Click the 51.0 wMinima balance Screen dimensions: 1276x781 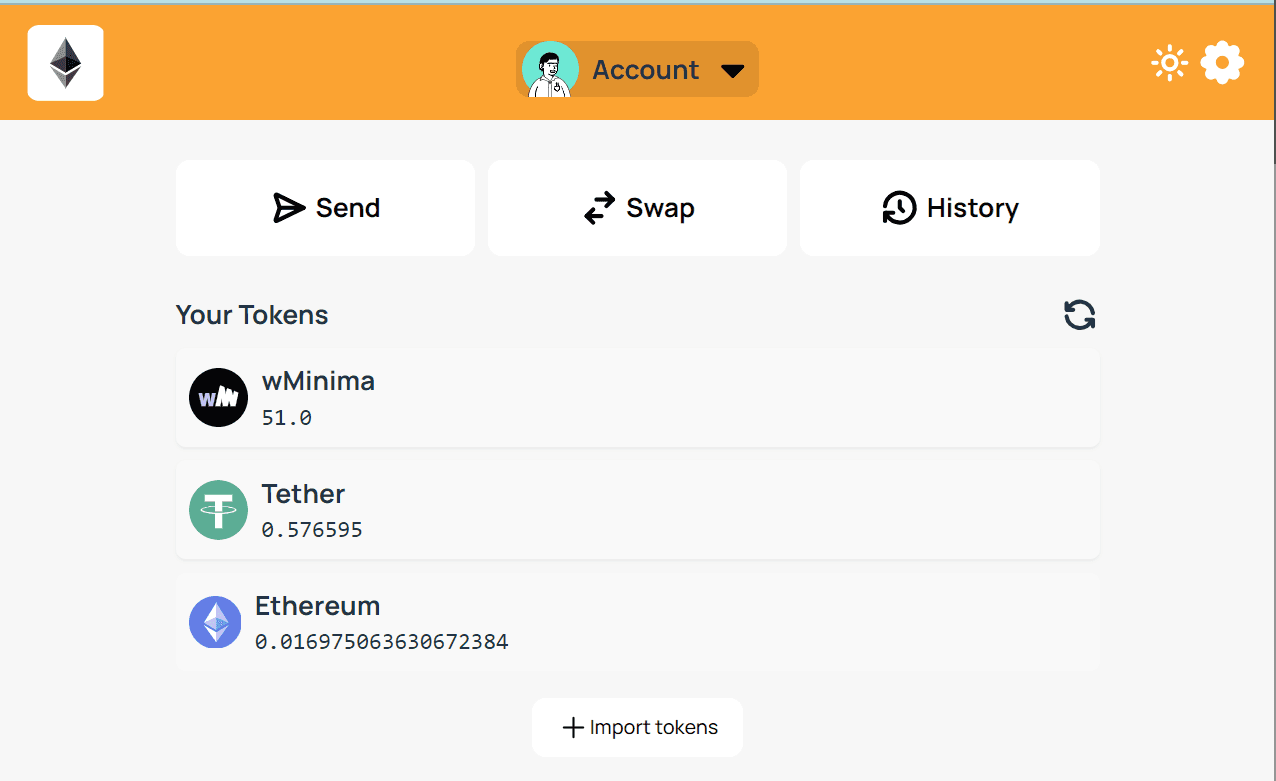(x=287, y=418)
